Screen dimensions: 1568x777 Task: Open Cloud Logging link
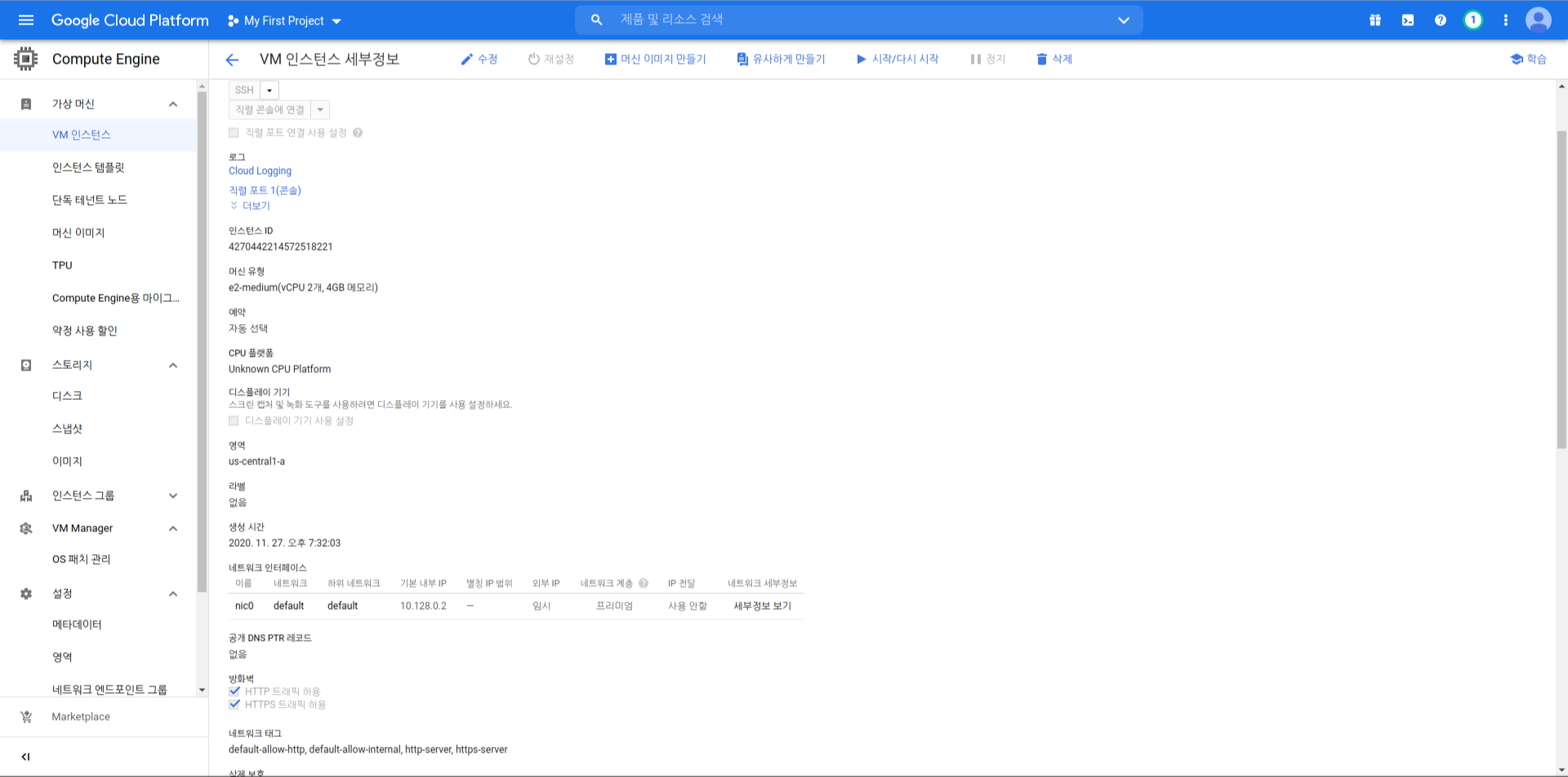(260, 171)
